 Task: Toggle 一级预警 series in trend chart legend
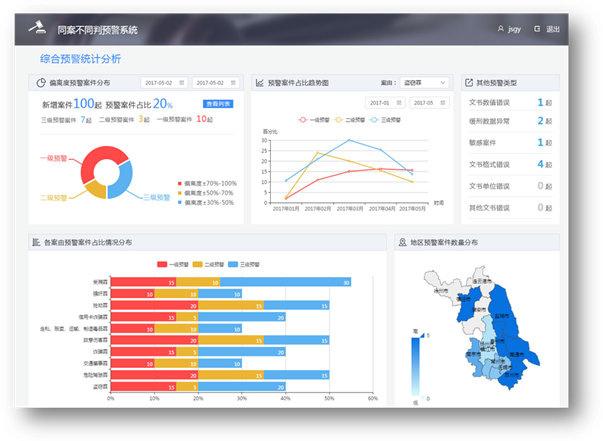coord(312,119)
